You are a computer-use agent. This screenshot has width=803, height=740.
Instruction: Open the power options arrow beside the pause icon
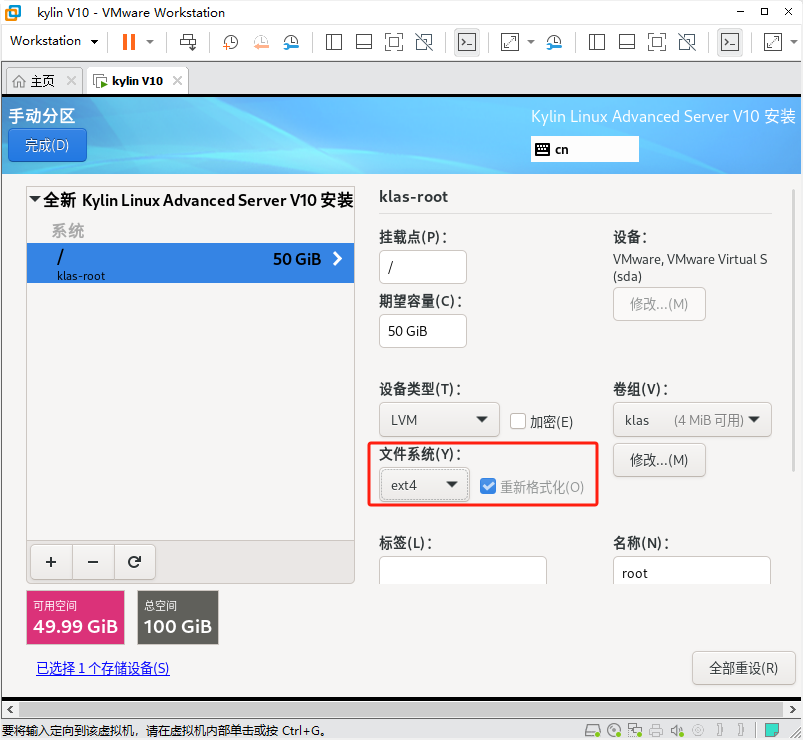[x=150, y=41]
